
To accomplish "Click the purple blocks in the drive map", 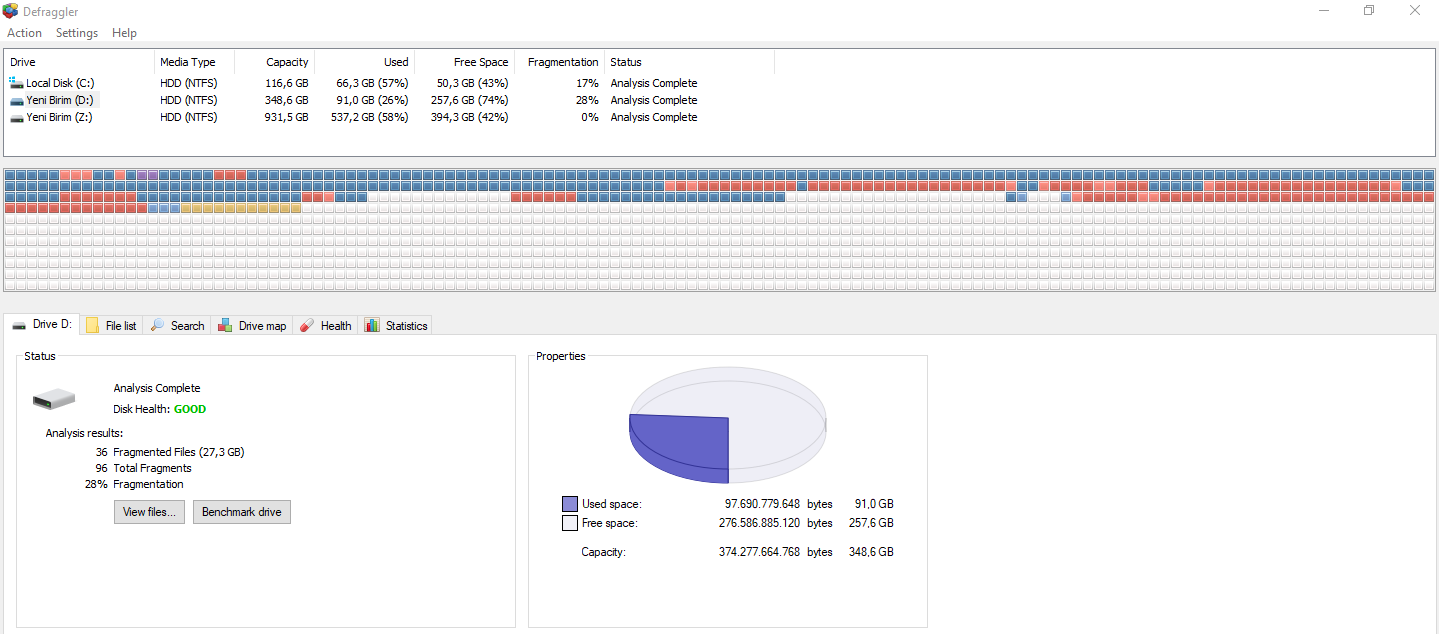I will 148,175.
